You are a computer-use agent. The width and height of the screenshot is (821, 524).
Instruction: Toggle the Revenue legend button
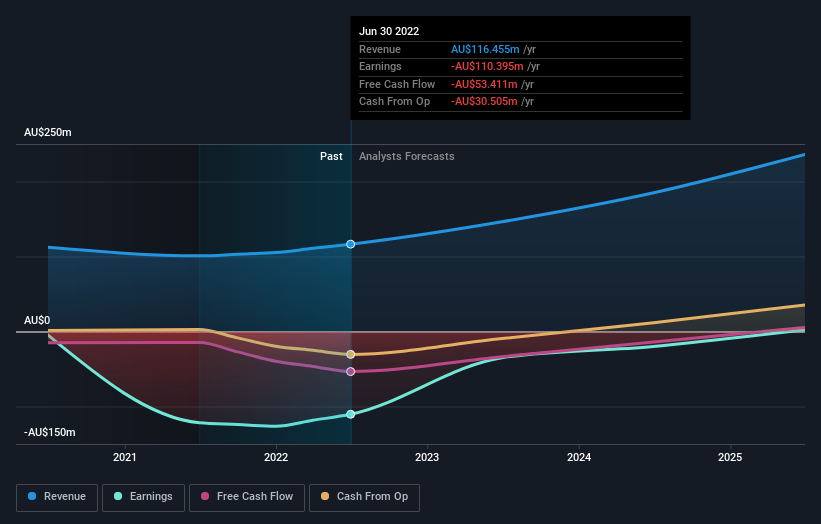(x=57, y=497)
